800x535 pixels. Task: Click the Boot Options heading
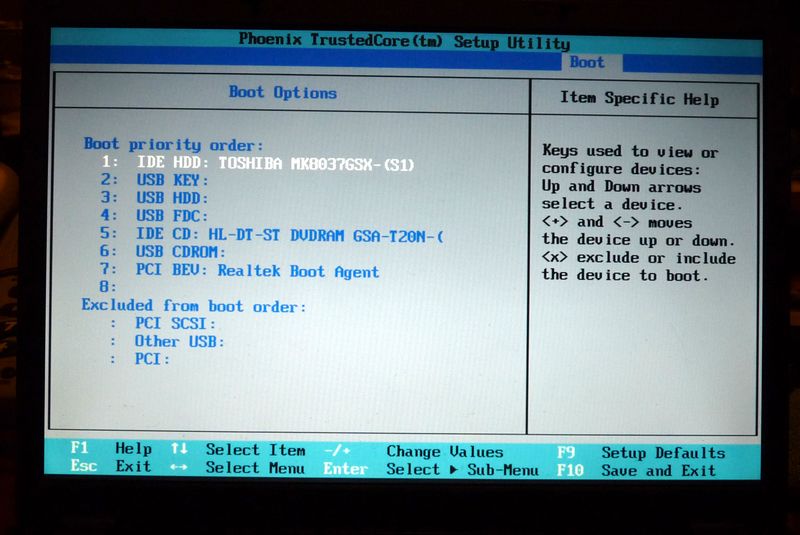tap(283, 92)
